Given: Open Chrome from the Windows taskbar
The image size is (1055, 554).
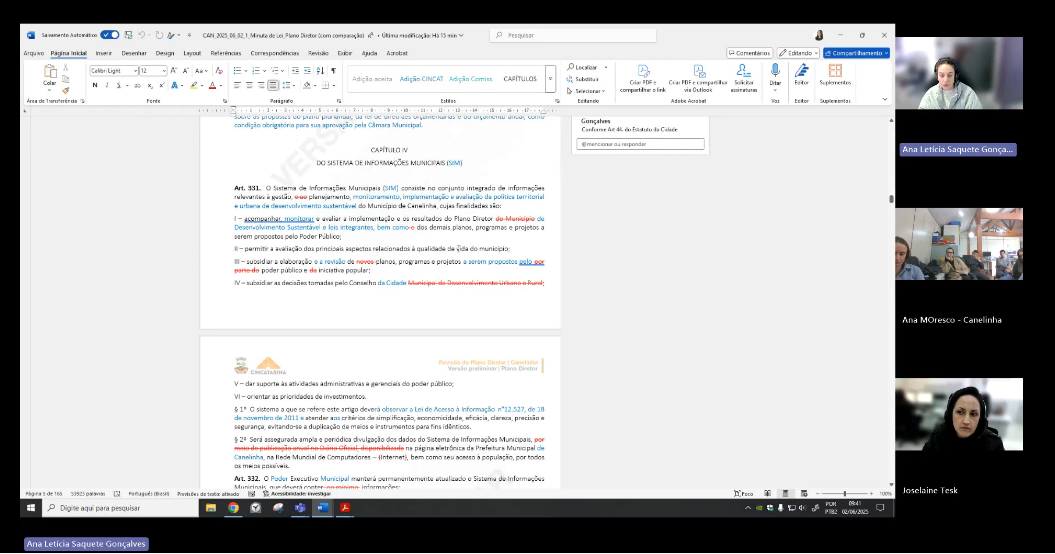Looking at the screenshot, I should (233, 508).
